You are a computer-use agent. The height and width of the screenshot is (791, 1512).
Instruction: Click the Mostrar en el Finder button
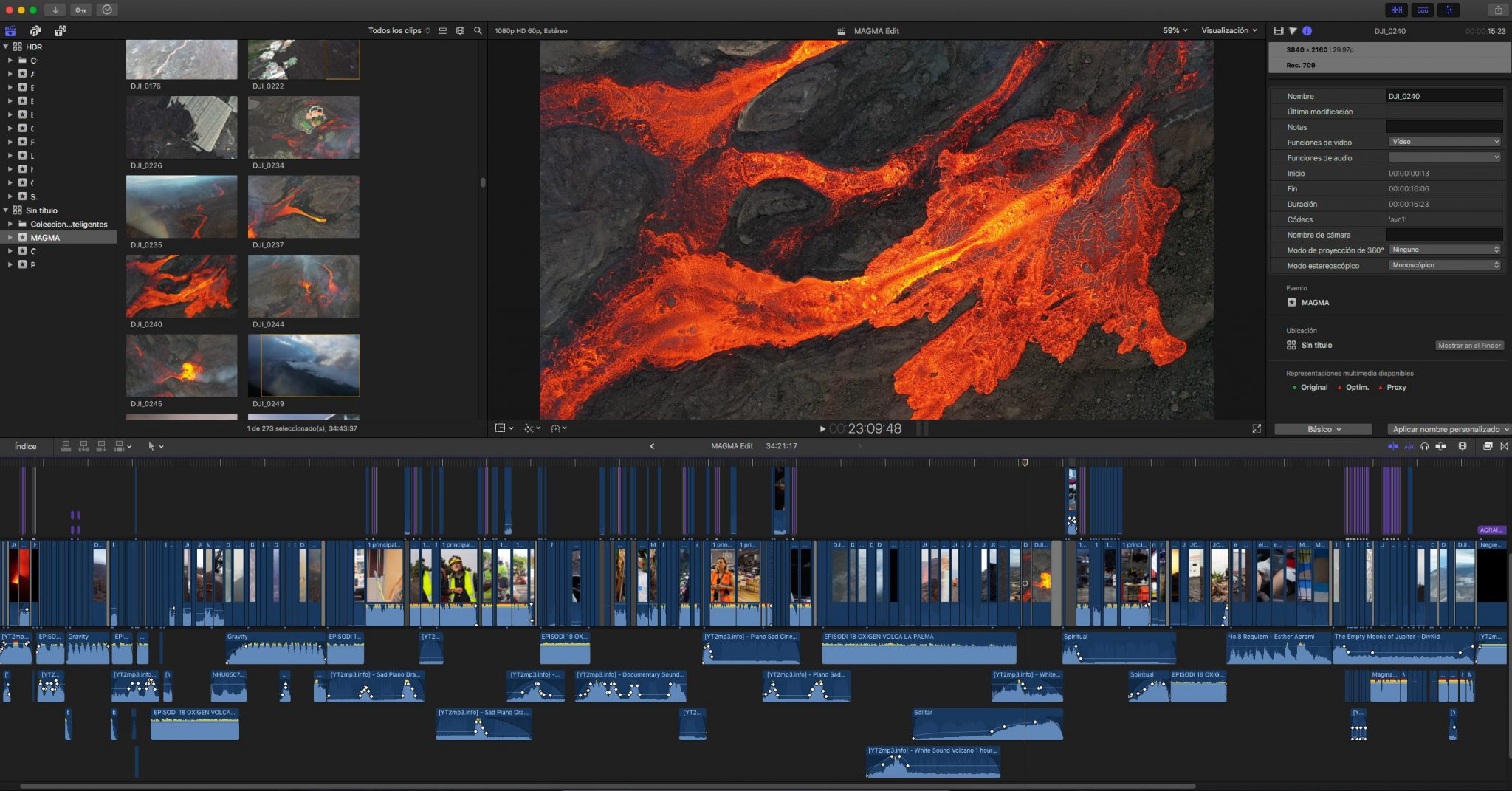point(1471,345)
